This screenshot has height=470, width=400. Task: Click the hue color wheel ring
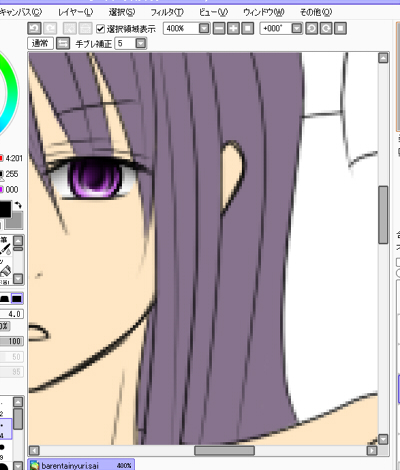(x=12, y=92)
